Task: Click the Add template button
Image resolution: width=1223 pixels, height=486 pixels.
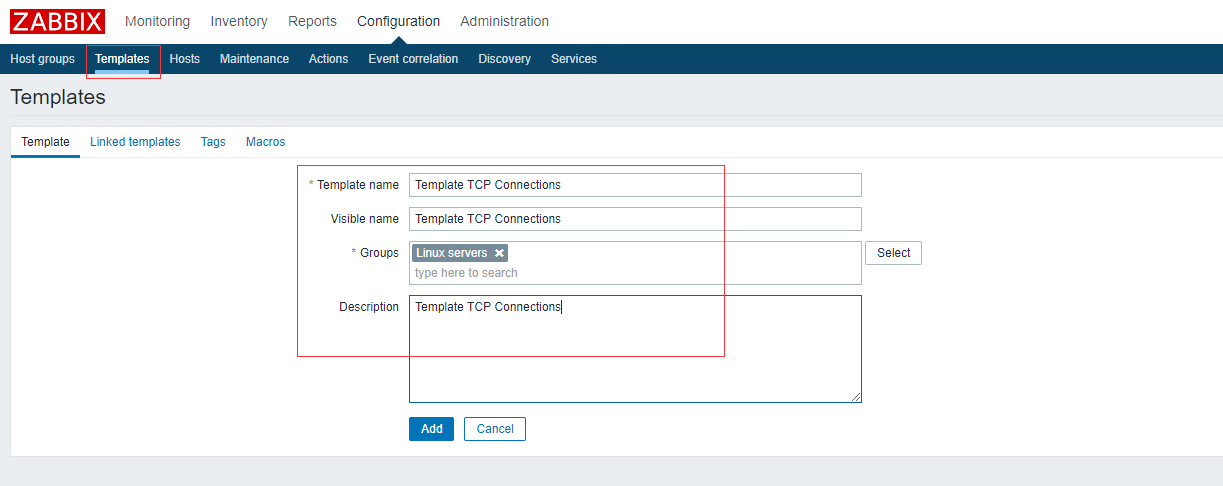Action: (x=431, y=429)
